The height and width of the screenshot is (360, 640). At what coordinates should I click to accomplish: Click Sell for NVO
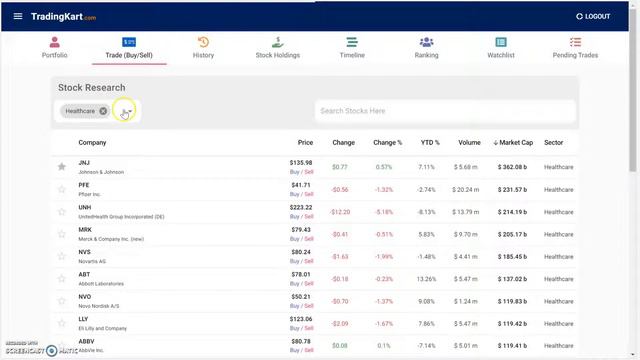(309, 306)
